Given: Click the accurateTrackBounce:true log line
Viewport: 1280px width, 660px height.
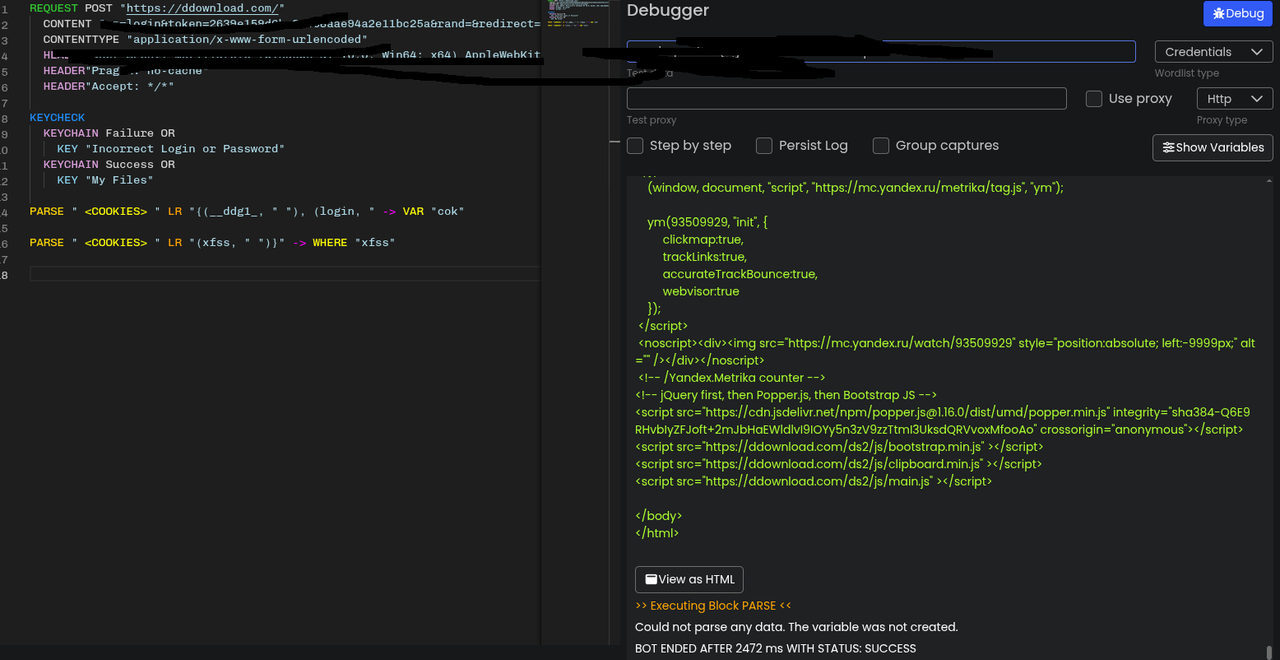Looking at the screenshot, I should (739, 274).
